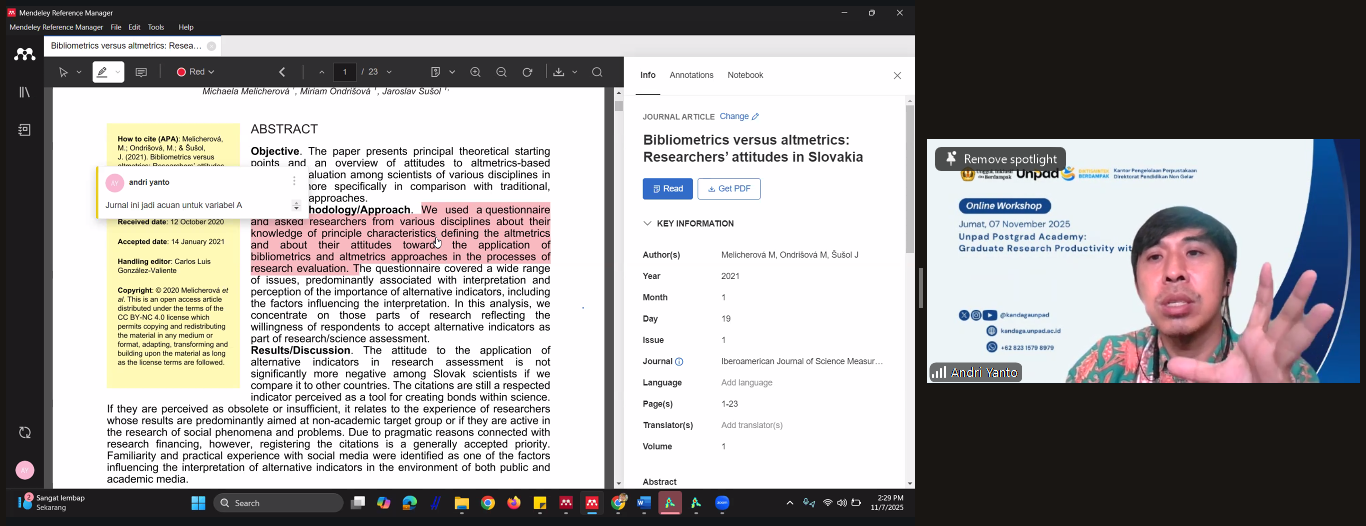The width and height of the screenshot is (1366, 526).
Task: Show hidden system tray icons
Action: click(x=790, y=503)
